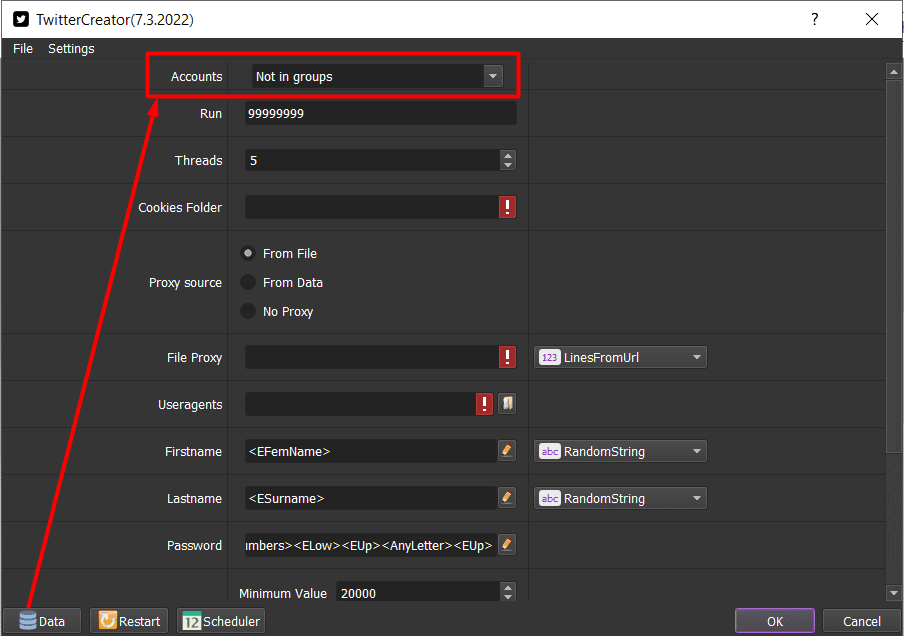Open the Lastname RandomString dropdown
The image size is (904, 636).
tap(620, 498)
